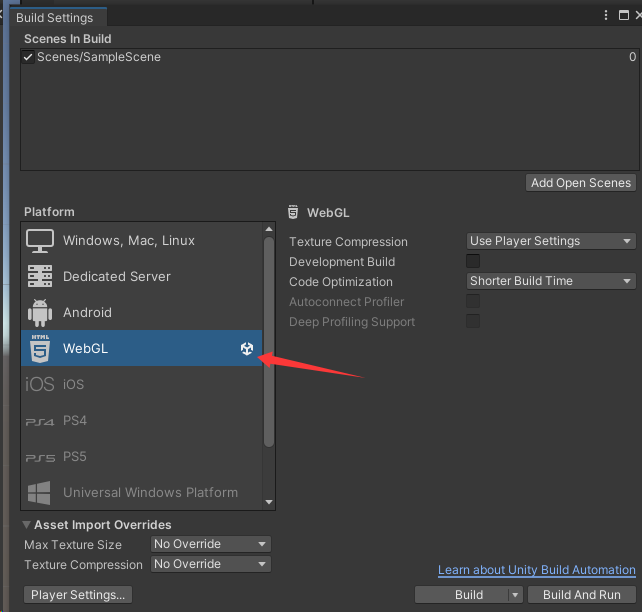Image resolution: width=642 pixels, height=612 pixels.
Task: Collapse the Asset Import Overrides section
Action: (x=27, y=525)
